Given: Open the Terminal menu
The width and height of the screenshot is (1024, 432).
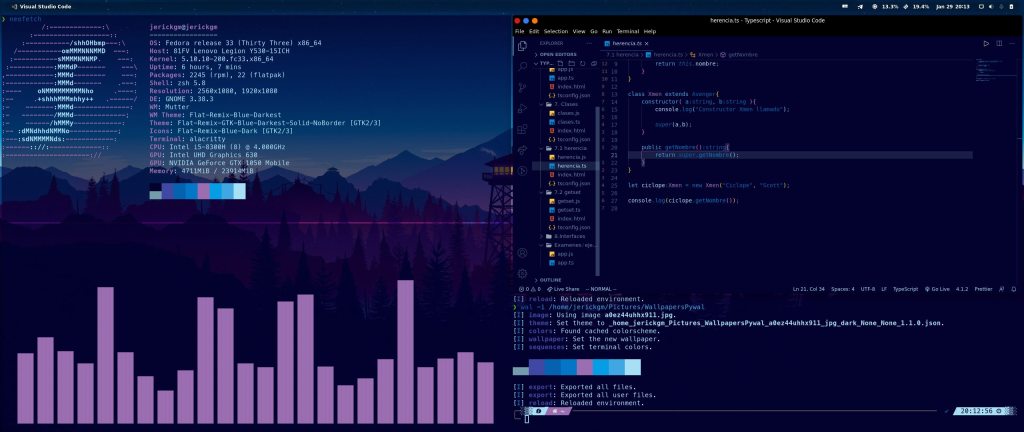Looking at the screenshot, I should 627,31.
